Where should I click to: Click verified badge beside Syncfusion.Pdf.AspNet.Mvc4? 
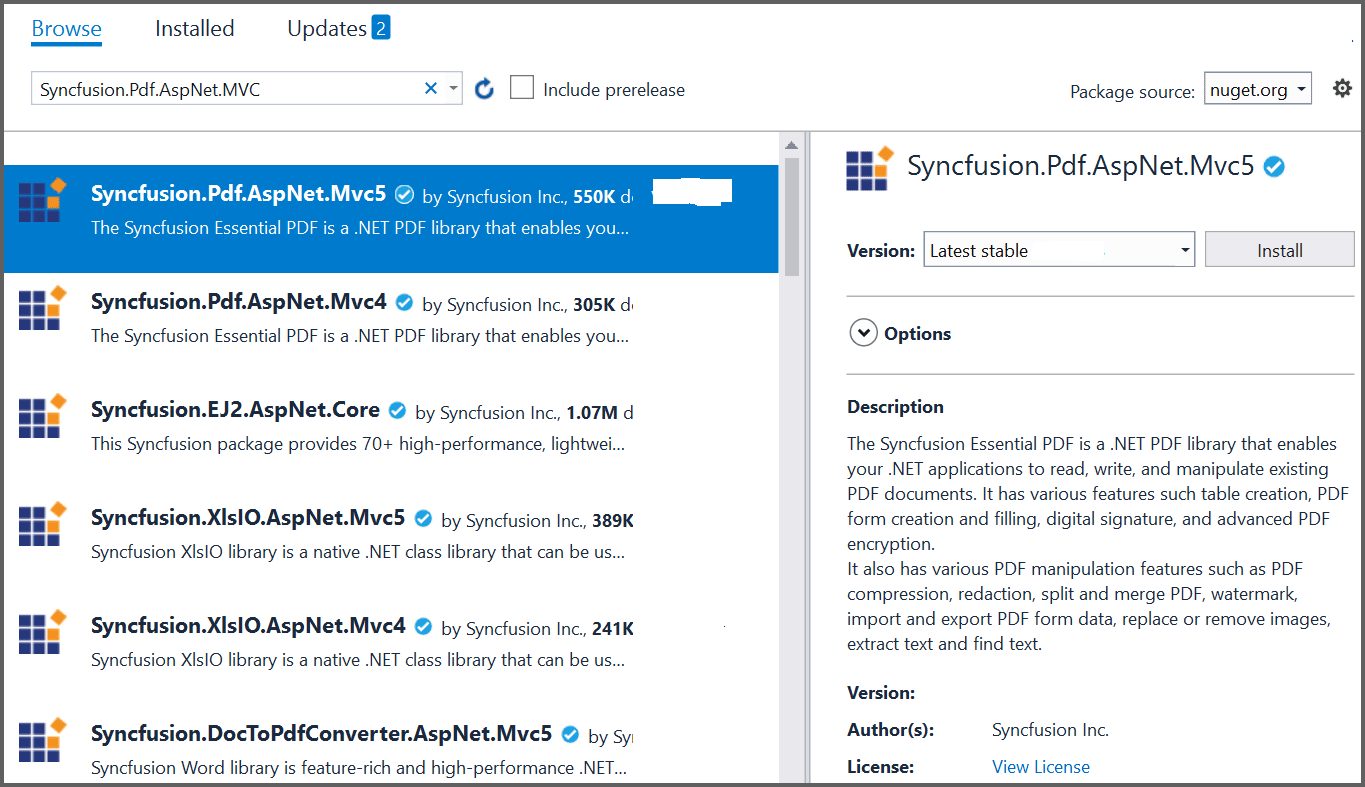(404, 302)
